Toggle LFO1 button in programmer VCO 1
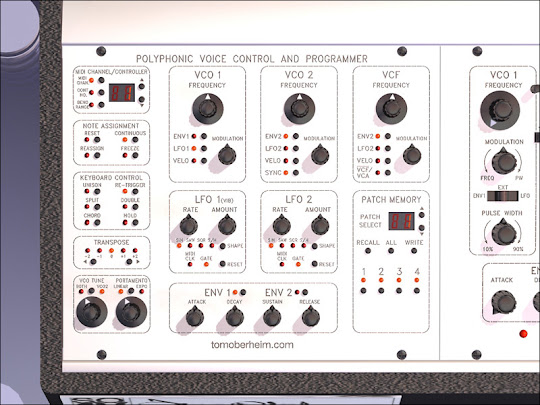540x405 pixels. click(x=204, y=148)
